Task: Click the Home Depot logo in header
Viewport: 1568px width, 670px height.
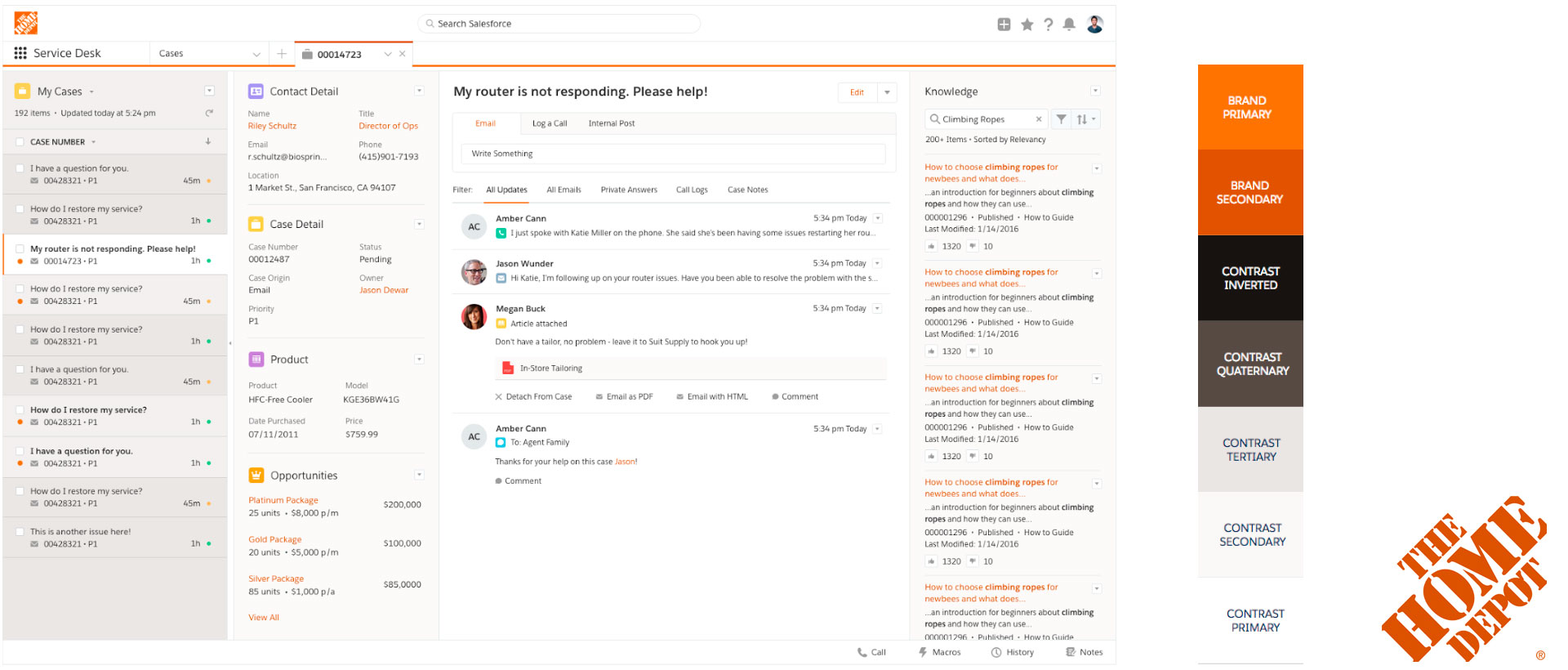Action: (26, 23)
